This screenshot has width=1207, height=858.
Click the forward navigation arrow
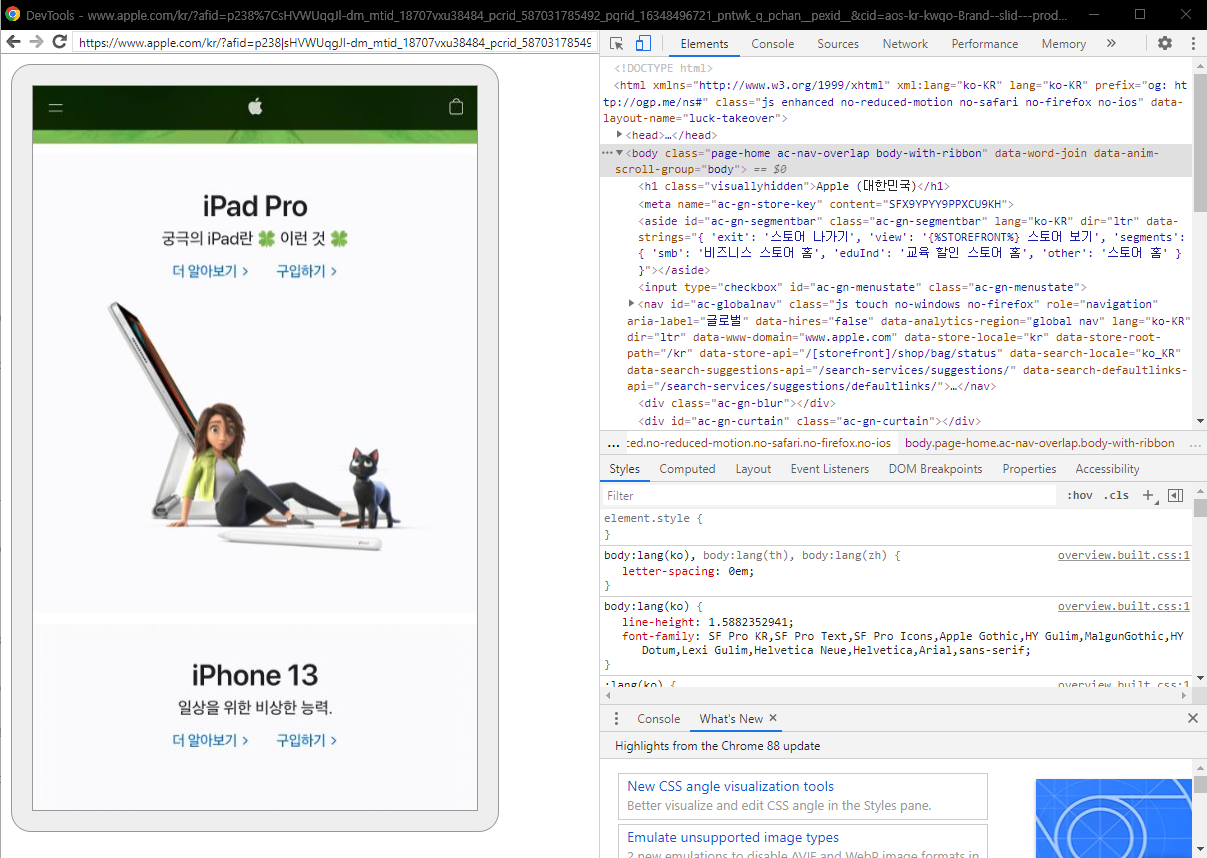point(36,42)
